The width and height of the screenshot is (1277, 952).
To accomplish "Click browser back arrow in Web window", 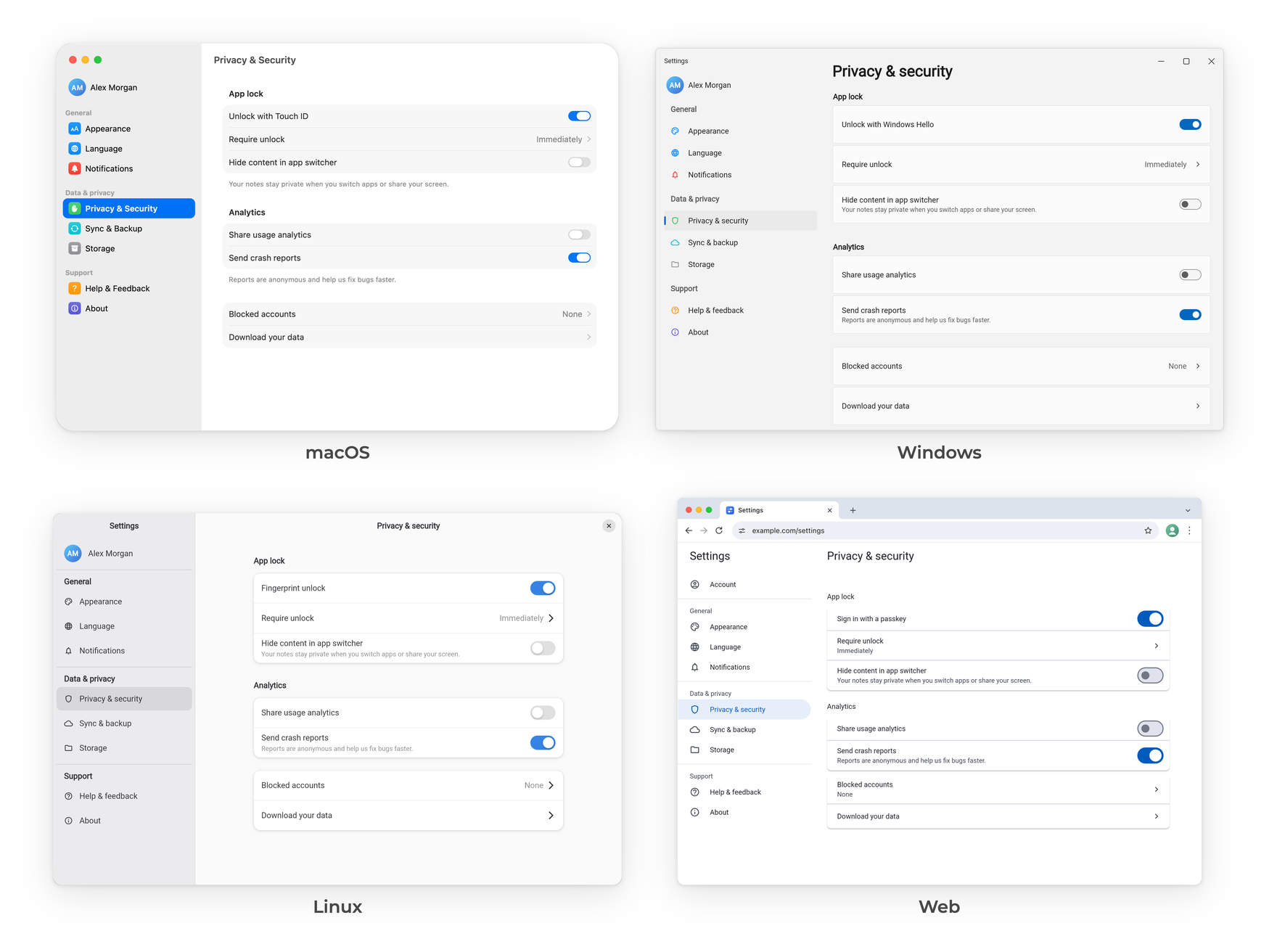I will (x=689, y=530).
